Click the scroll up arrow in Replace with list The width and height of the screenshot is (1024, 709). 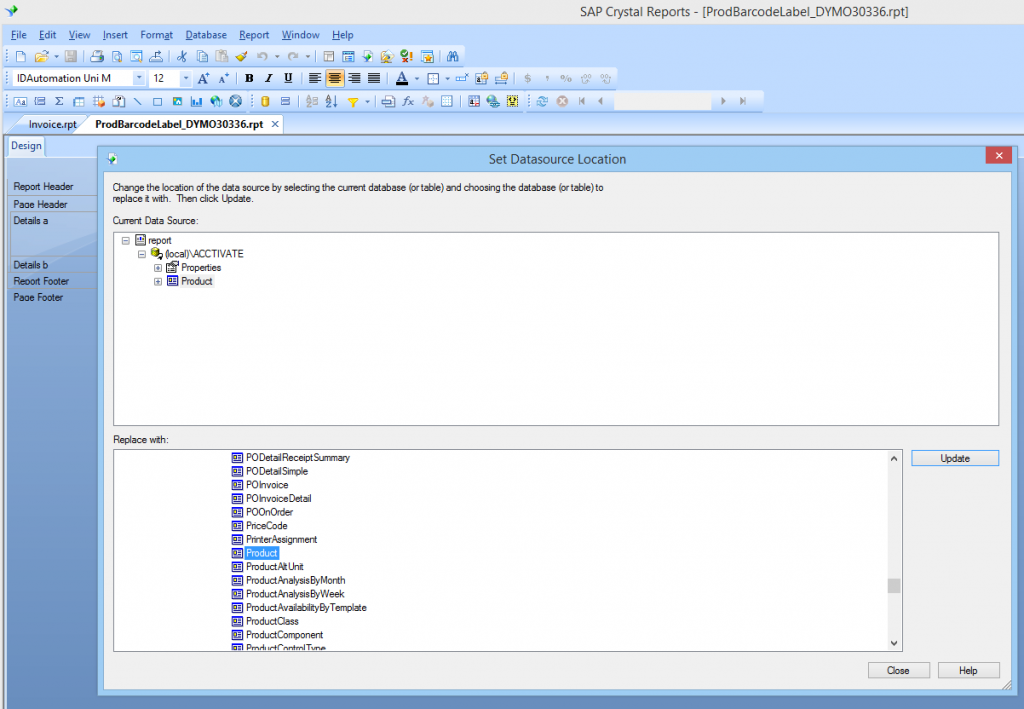tap(894, 458)
